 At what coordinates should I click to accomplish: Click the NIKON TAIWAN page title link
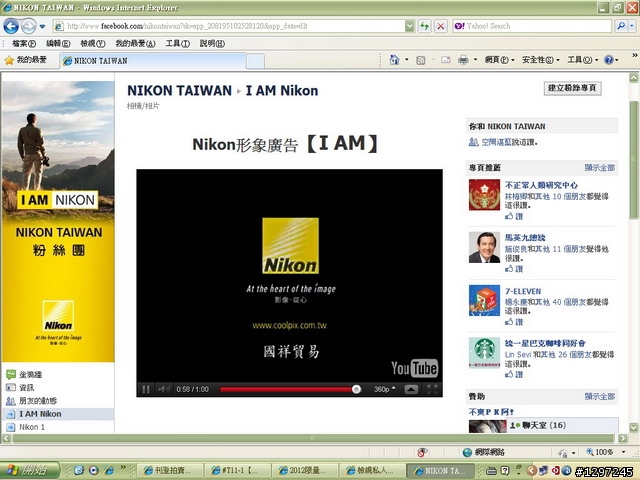pos(179,90)
